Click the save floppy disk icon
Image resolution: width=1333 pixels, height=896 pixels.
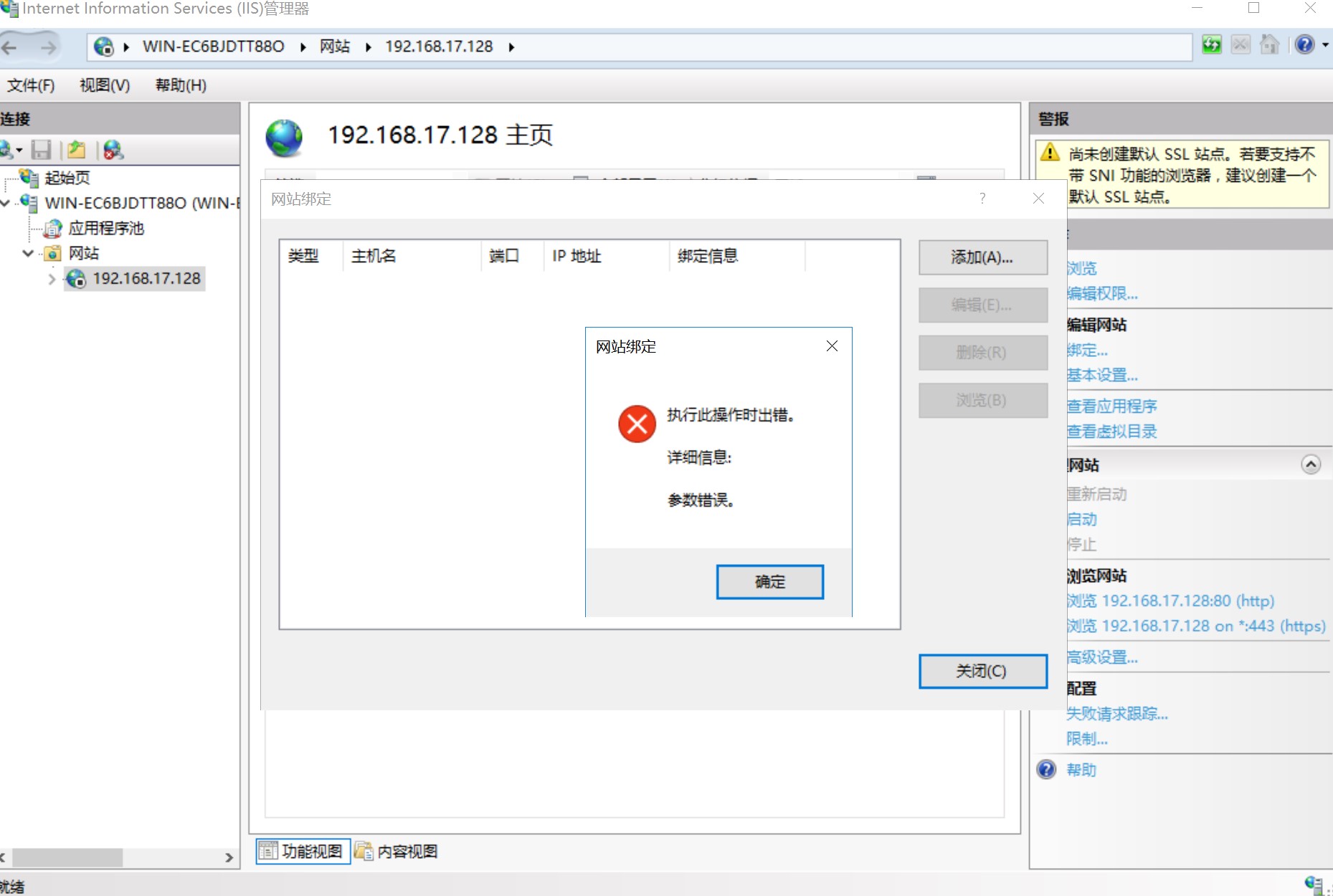[x=41, y=150]
